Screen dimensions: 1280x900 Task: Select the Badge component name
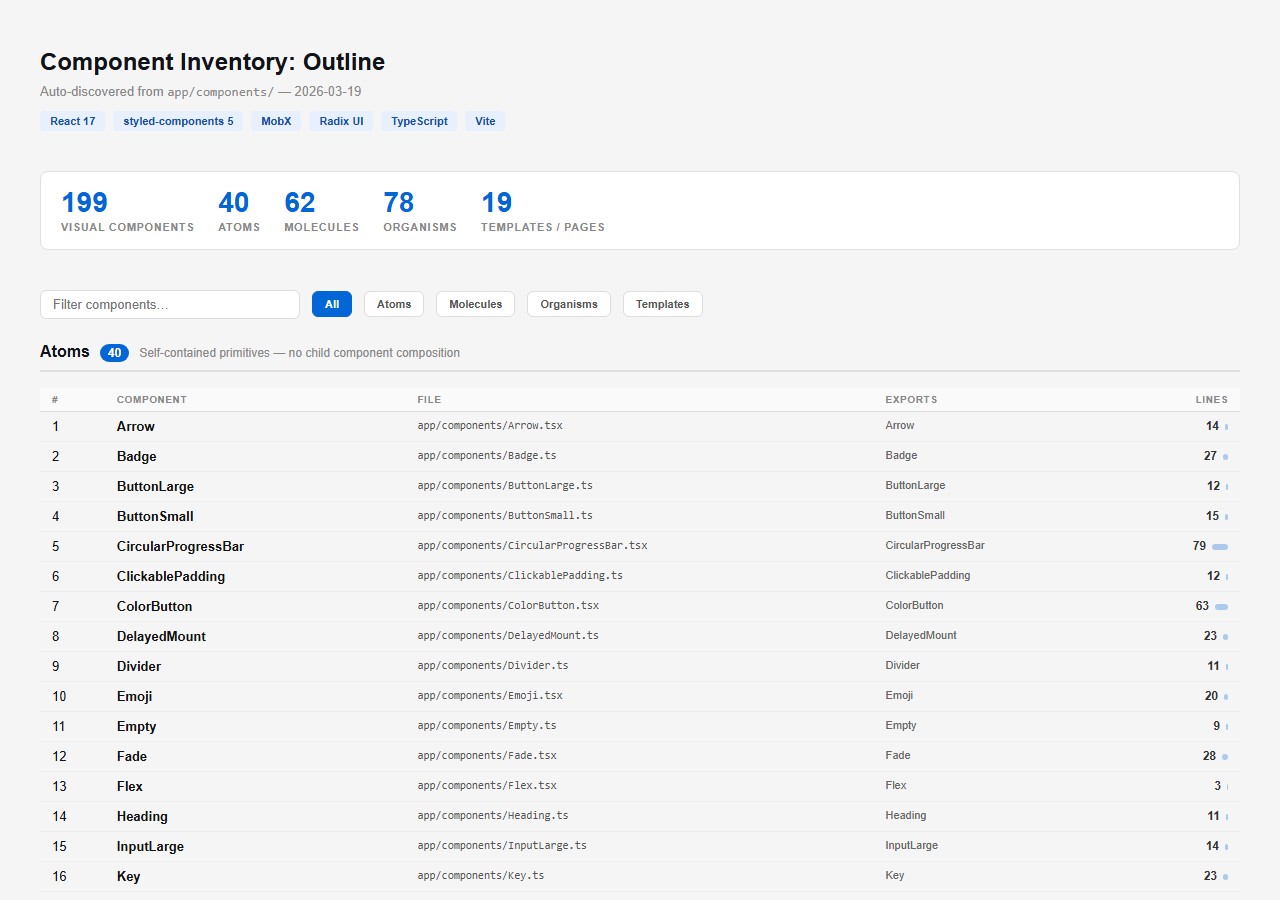[x=137, y=456]
